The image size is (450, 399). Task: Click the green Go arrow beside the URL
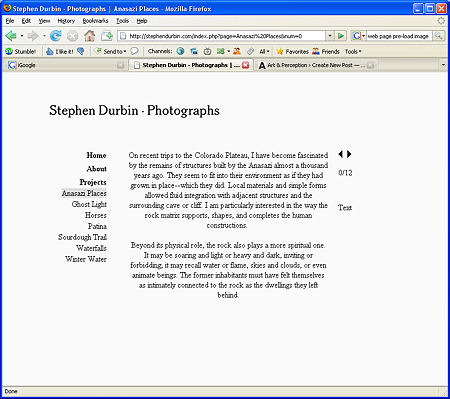point(341,36)
